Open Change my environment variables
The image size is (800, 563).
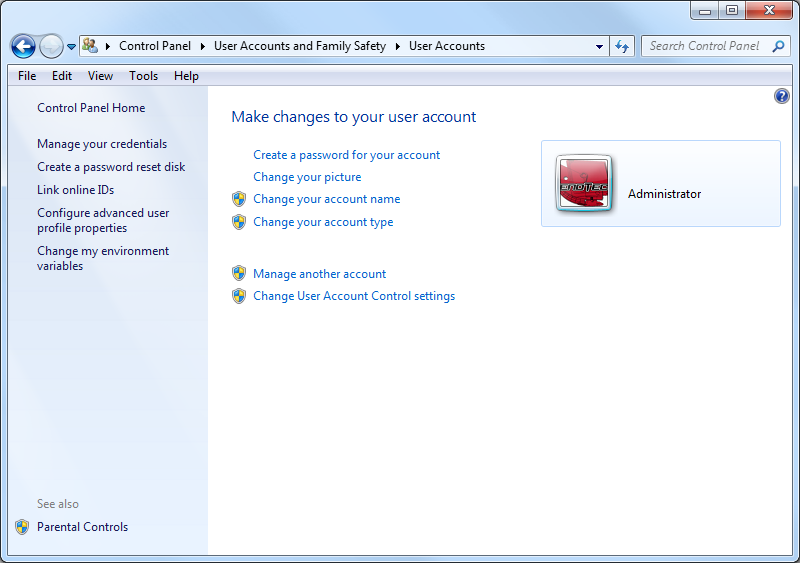103,258
